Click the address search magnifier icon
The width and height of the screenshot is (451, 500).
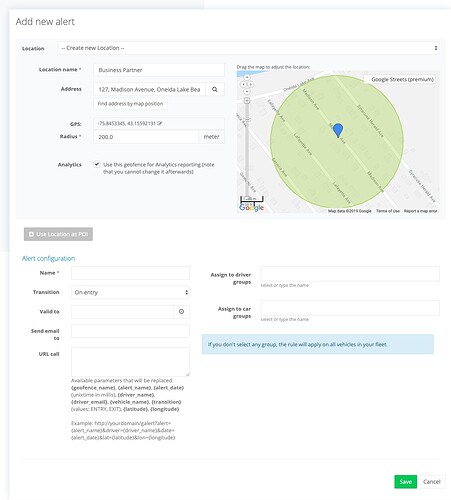coord(215,89)
